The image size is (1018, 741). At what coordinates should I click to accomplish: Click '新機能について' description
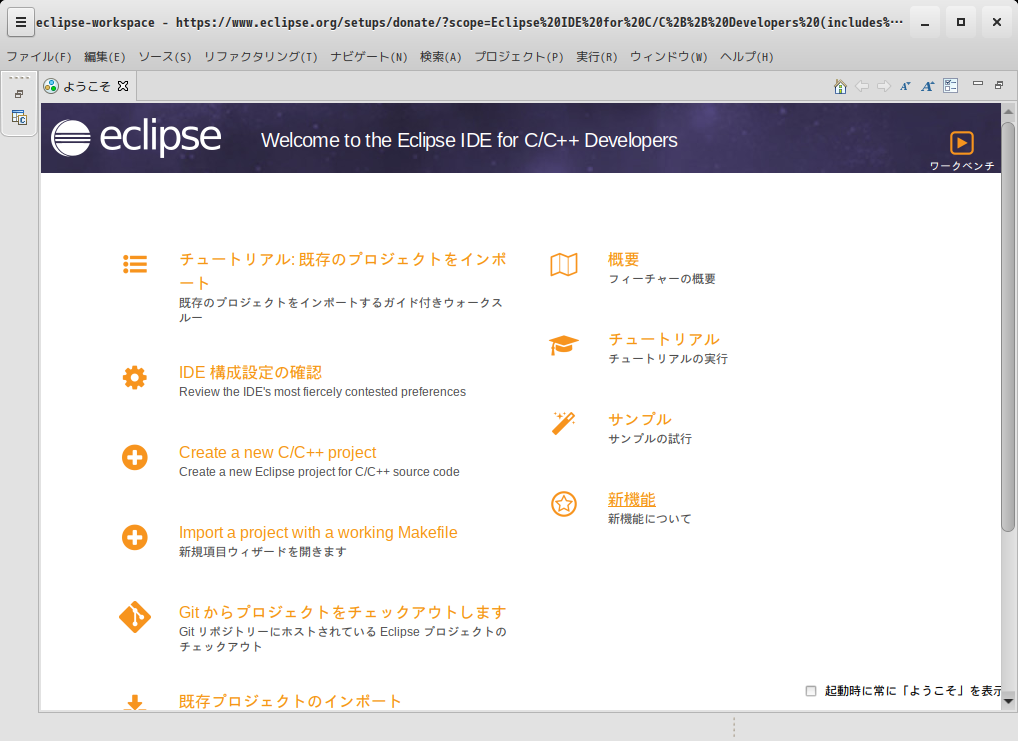click(650, 519)
